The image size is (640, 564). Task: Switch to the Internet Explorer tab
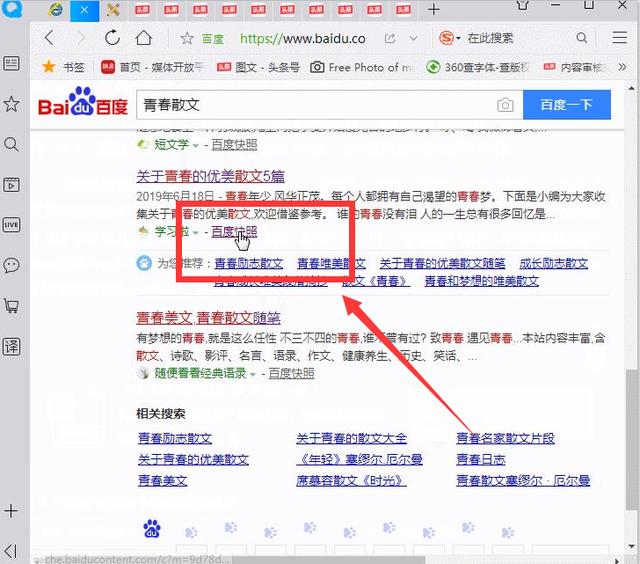(56, 10)
